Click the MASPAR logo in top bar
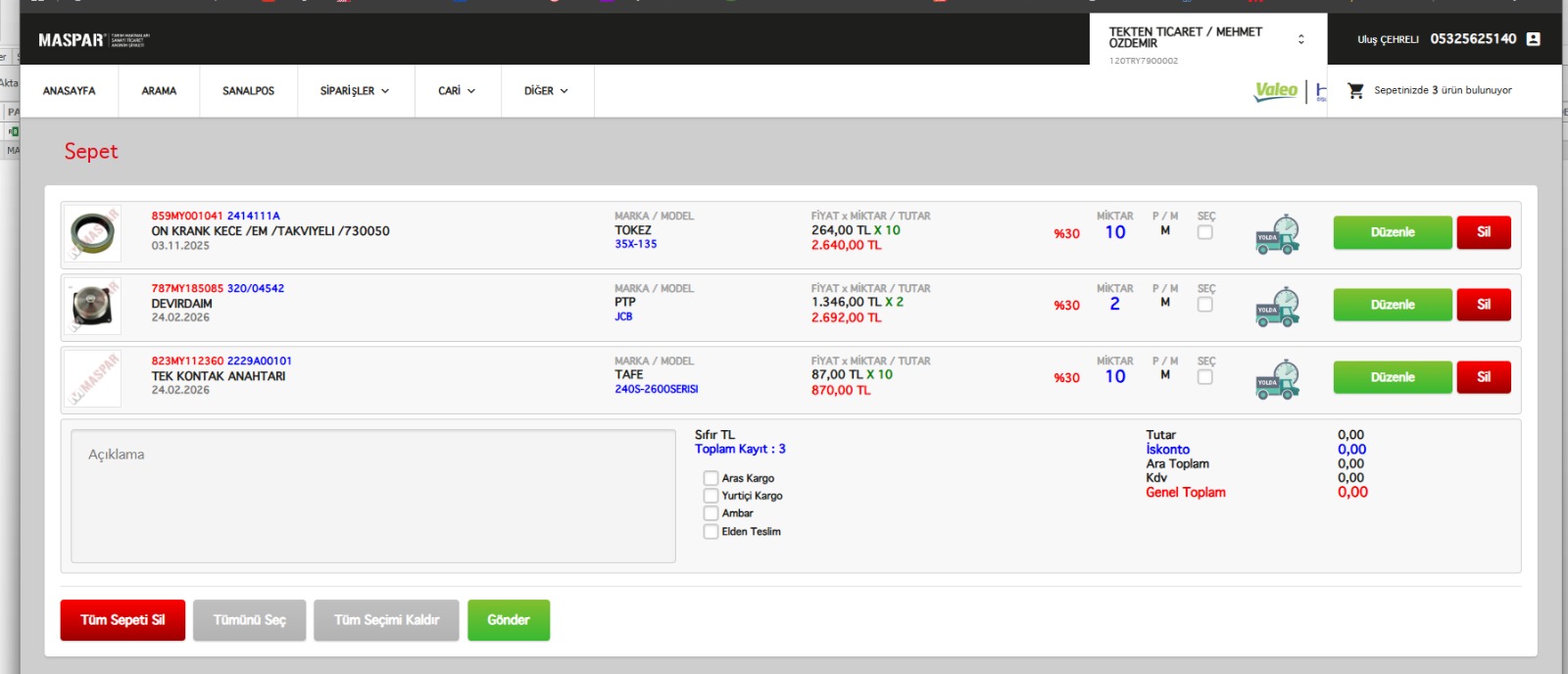 coord(93,40)
